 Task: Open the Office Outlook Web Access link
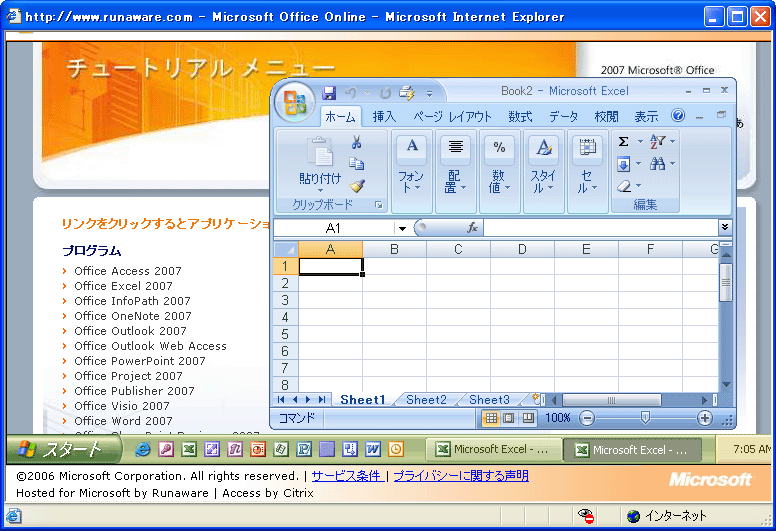150,346
